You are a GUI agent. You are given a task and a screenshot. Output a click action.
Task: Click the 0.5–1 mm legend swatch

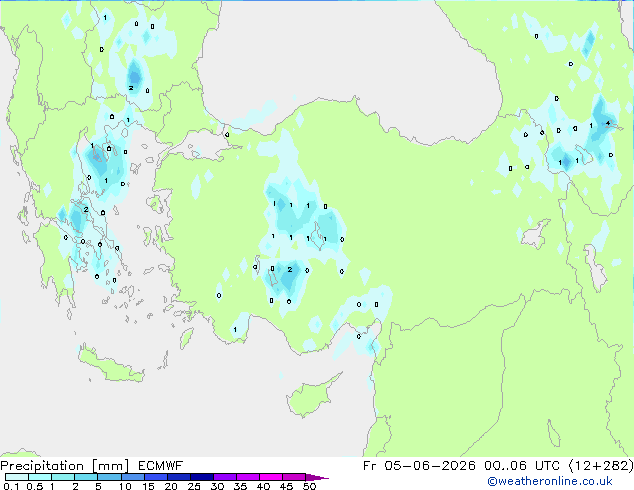[40, 477]
